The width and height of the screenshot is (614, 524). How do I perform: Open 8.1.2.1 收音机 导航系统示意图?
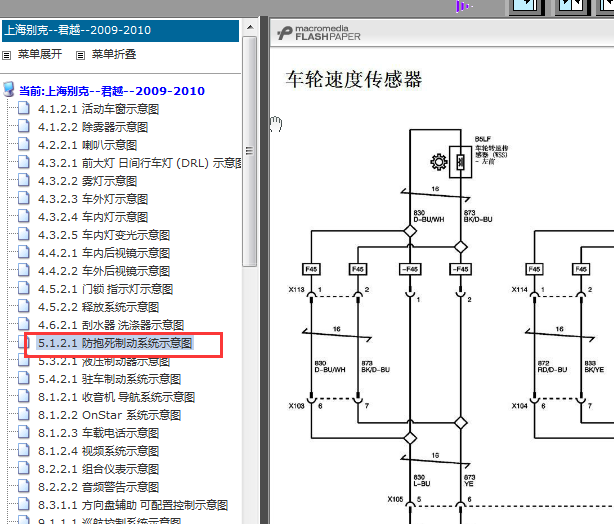pyautogui.click(x=116, y=397)
